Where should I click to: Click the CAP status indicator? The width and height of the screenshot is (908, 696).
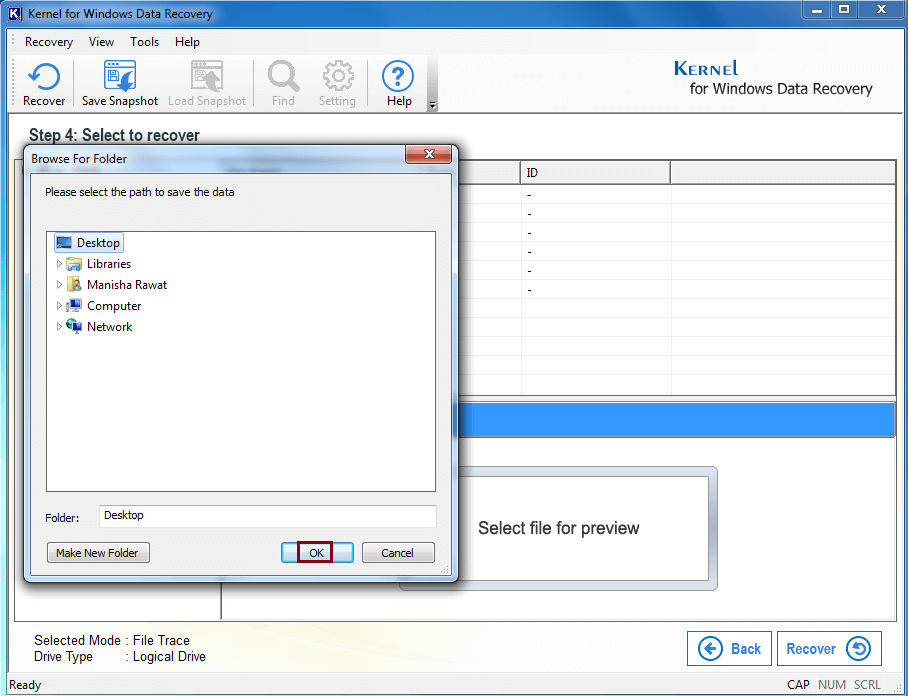(x=798, y=685)
